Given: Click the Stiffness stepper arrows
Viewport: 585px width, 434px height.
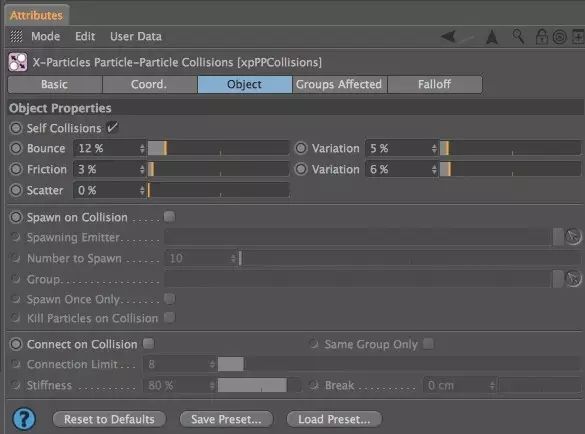Looking at the screenshot, I should point(212,385).
